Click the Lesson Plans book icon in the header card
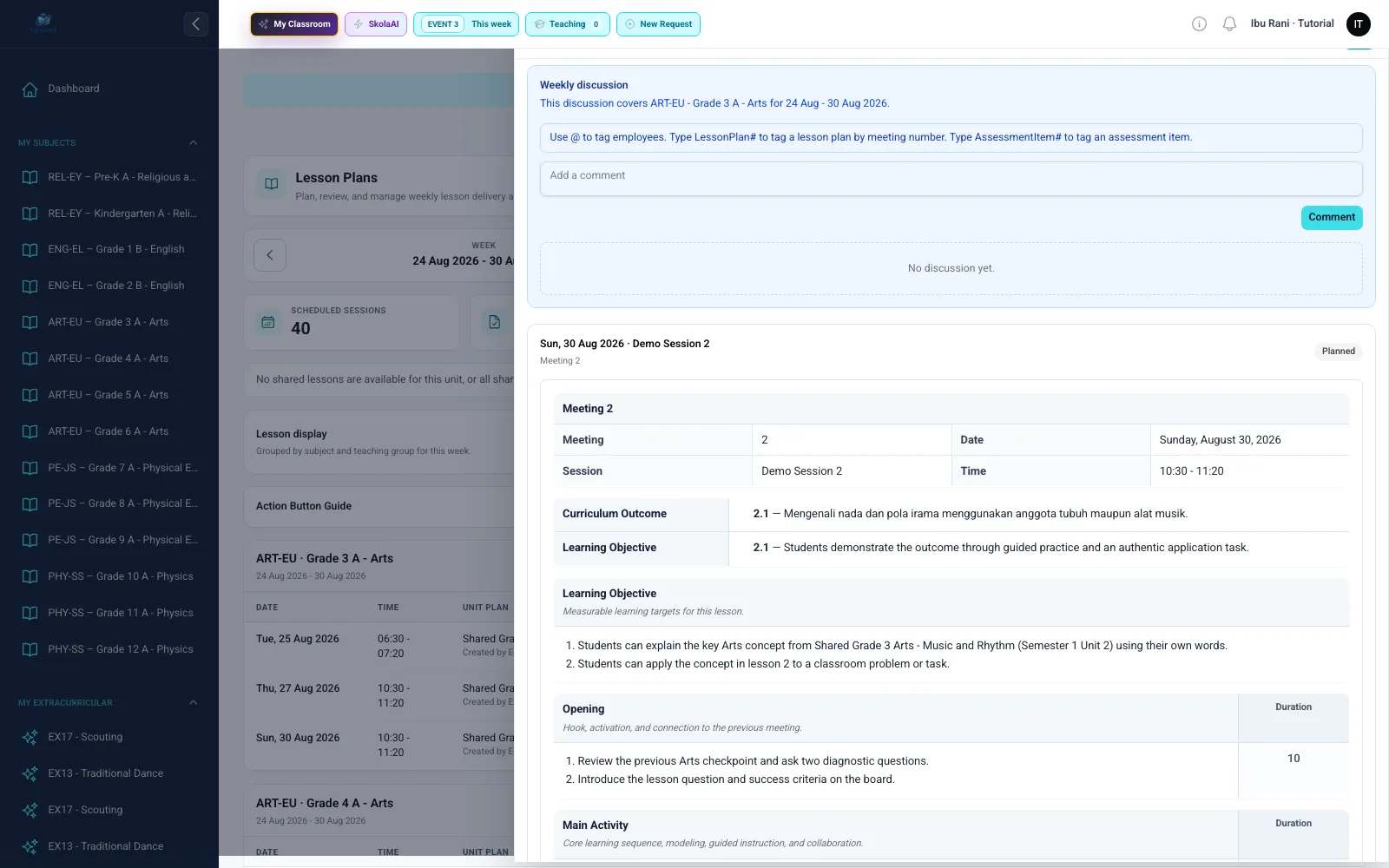This screenshot has height=868, width=1389. (x=272, y=184)
